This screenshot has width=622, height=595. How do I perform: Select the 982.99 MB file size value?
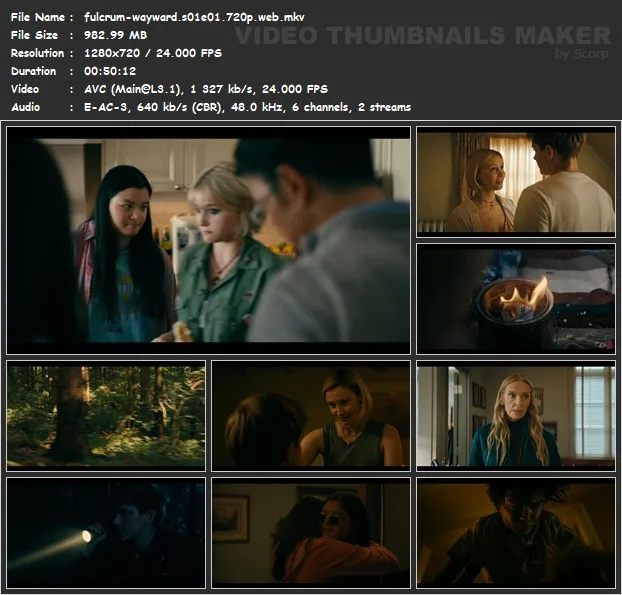click(x=118, y=35)
